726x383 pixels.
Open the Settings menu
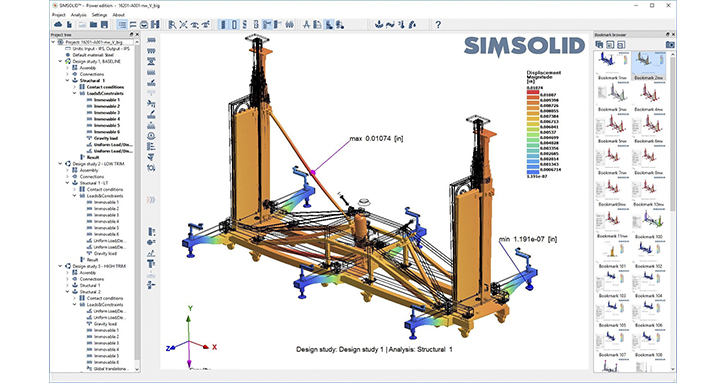point(99,15)
